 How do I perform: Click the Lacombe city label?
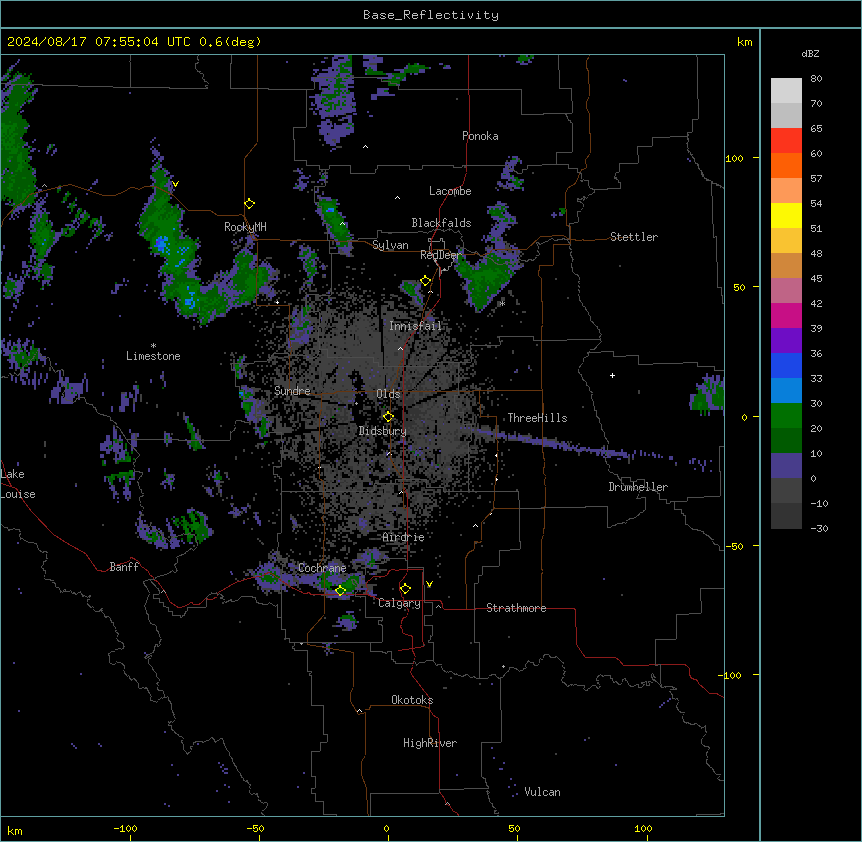coord(450,191)
